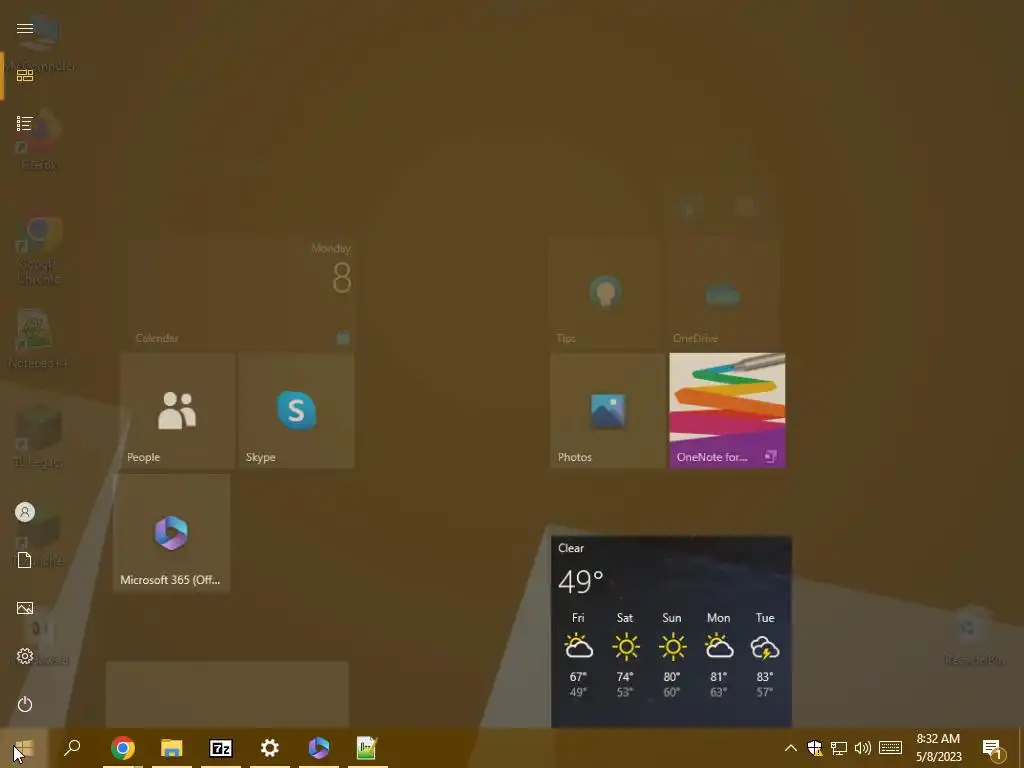Click the Sun forecast in Weather tile
1024x768 pixels.
pyautogui.click(x=672, y=656)
